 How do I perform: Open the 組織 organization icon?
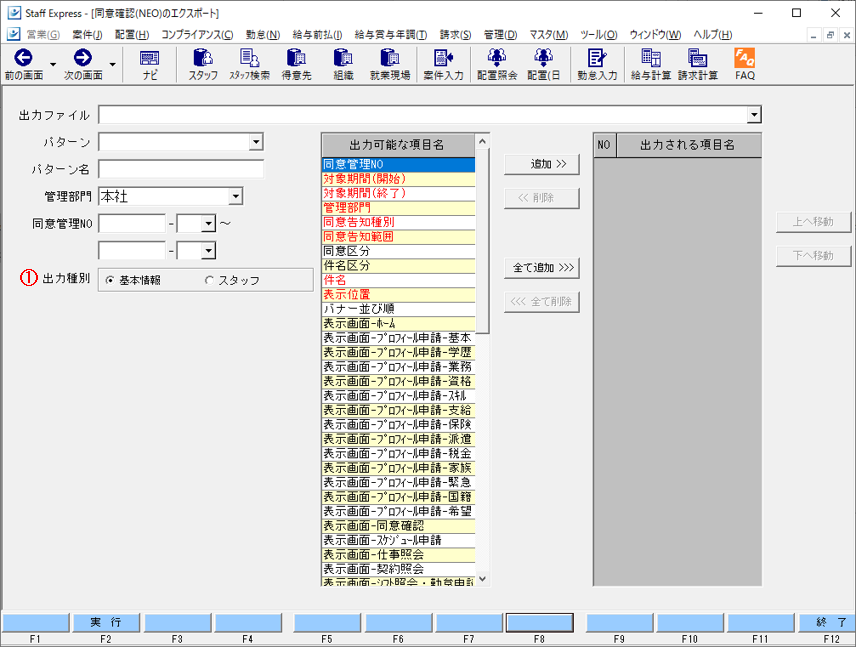point(343,64)
